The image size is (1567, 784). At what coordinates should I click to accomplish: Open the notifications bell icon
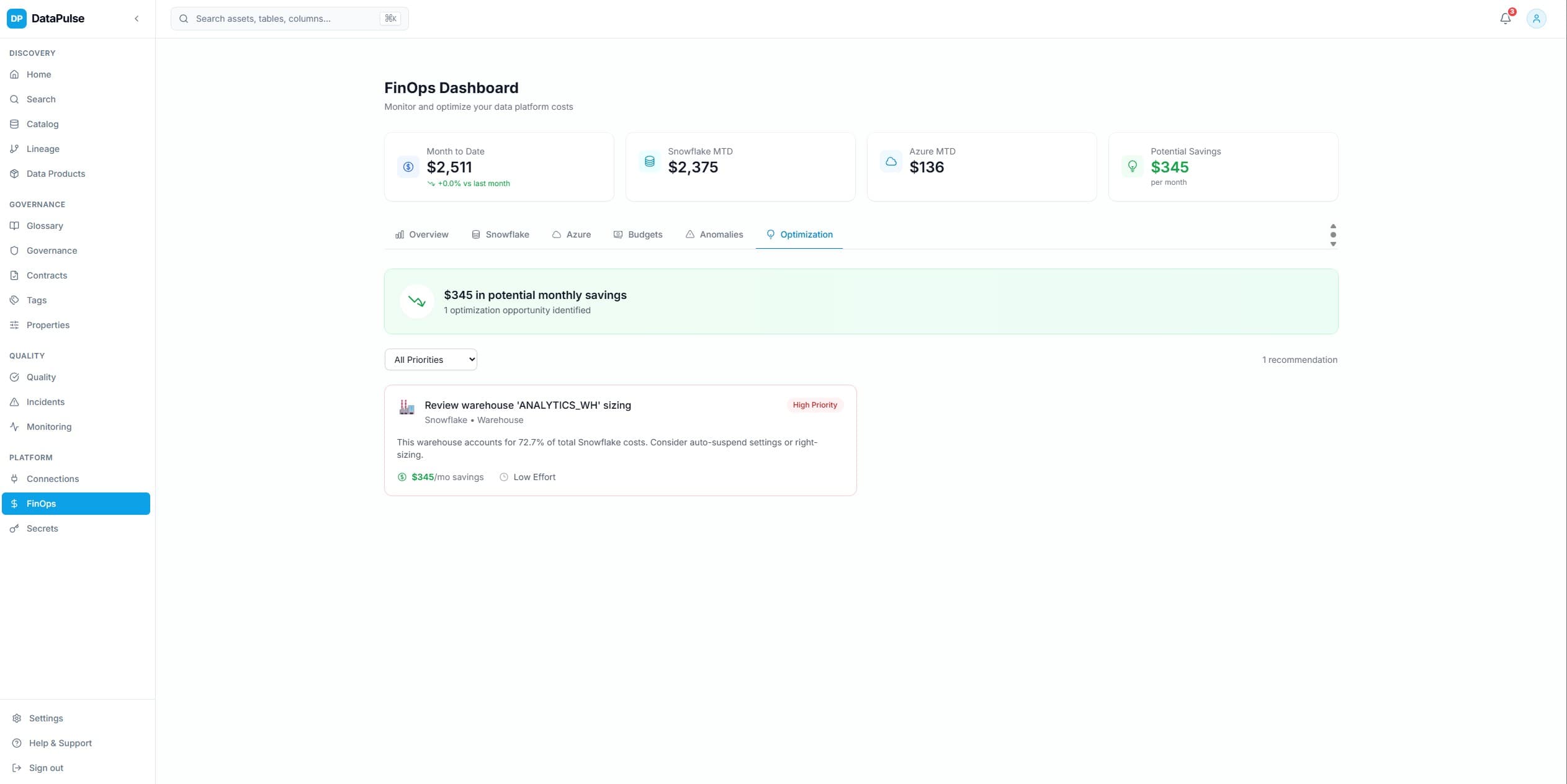[1505, 18]
